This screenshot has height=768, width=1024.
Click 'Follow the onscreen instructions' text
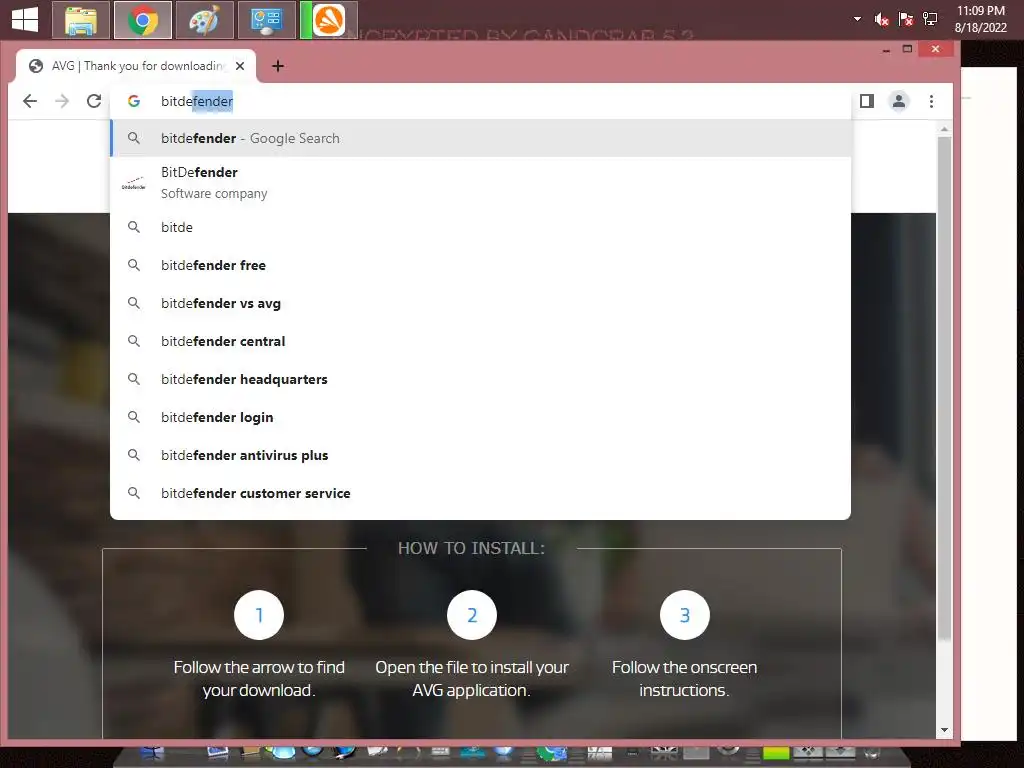tap(684, 679)
